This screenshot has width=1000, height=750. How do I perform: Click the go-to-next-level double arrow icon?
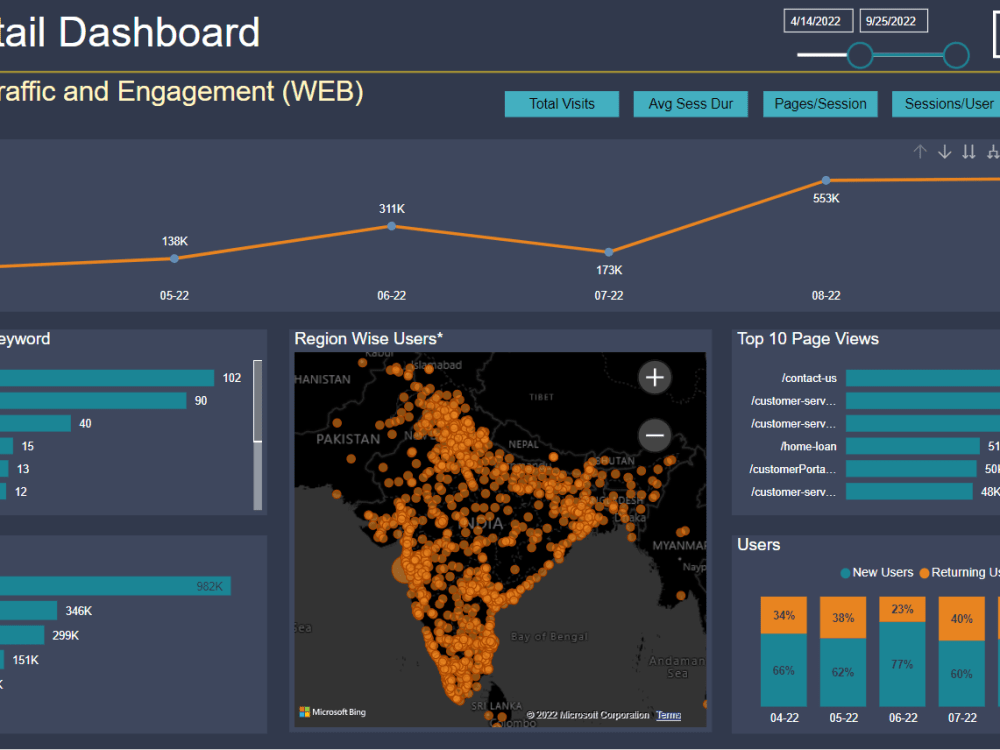tap(968, 151)
